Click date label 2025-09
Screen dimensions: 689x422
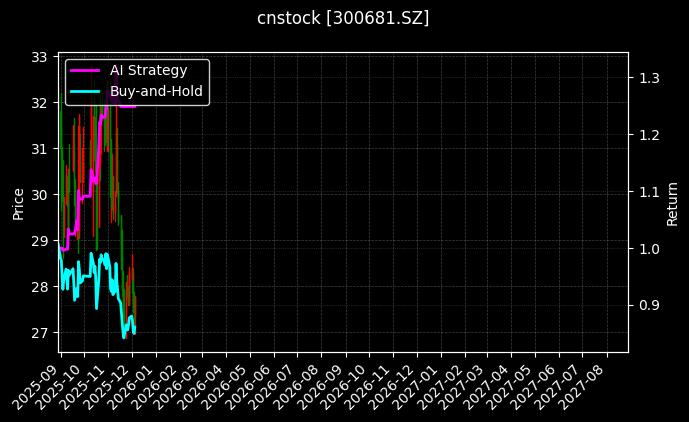(x=36, y=386)
